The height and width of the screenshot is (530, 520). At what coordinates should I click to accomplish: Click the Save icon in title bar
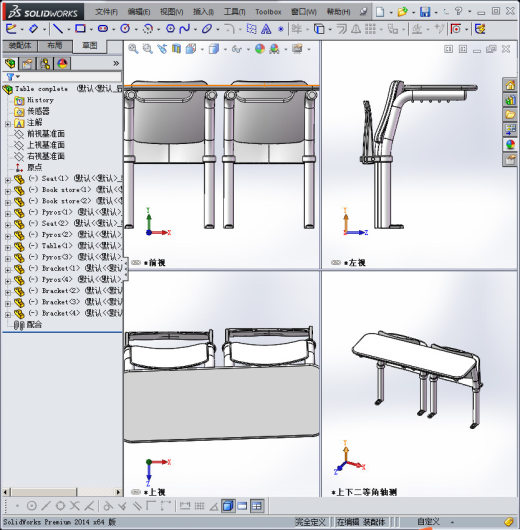425,12
